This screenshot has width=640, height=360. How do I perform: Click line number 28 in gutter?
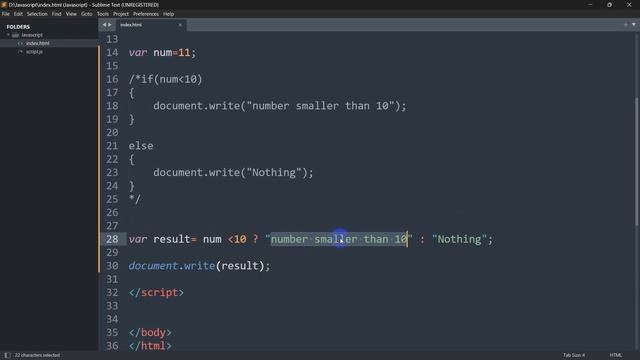coord(112,239)
